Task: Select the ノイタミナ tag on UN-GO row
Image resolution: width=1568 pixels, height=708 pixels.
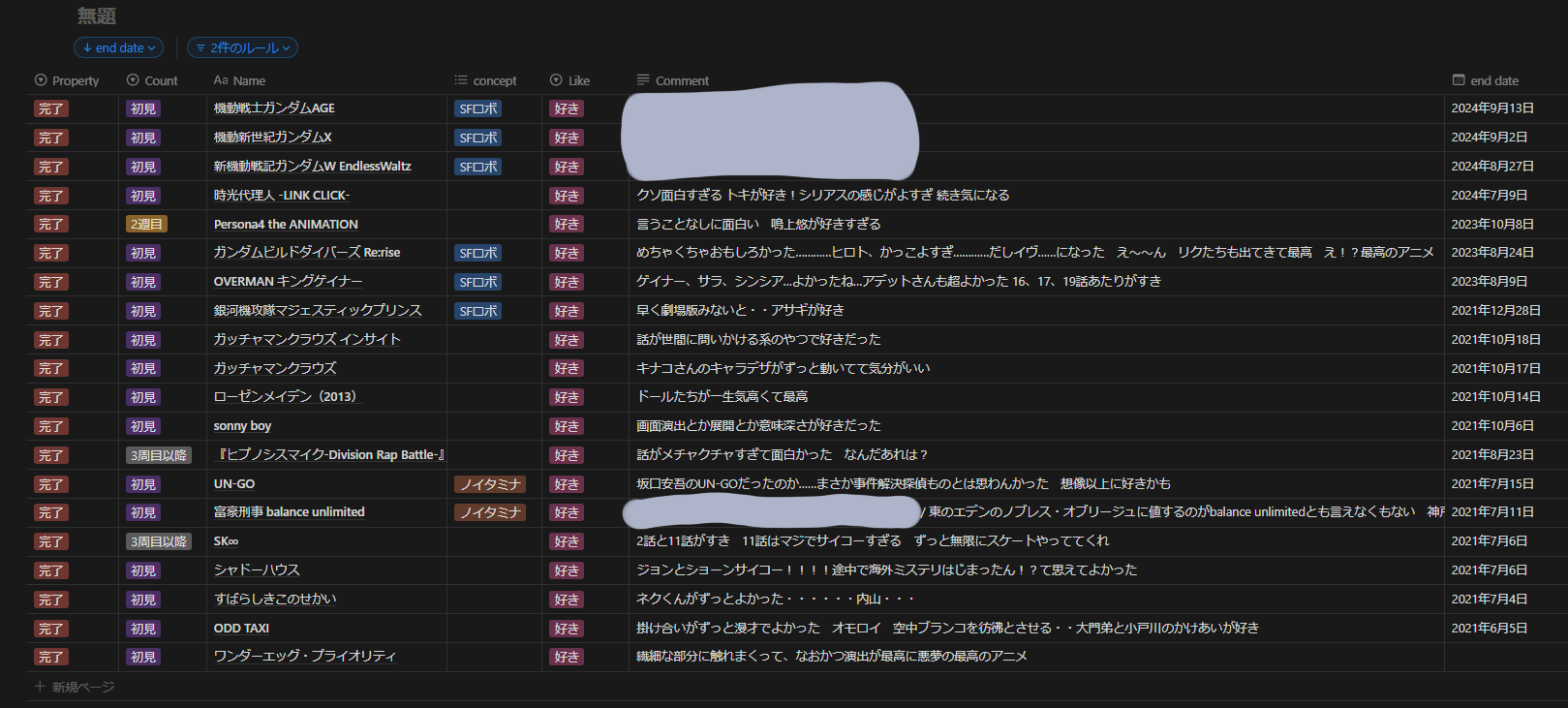Action: (490, 484)
